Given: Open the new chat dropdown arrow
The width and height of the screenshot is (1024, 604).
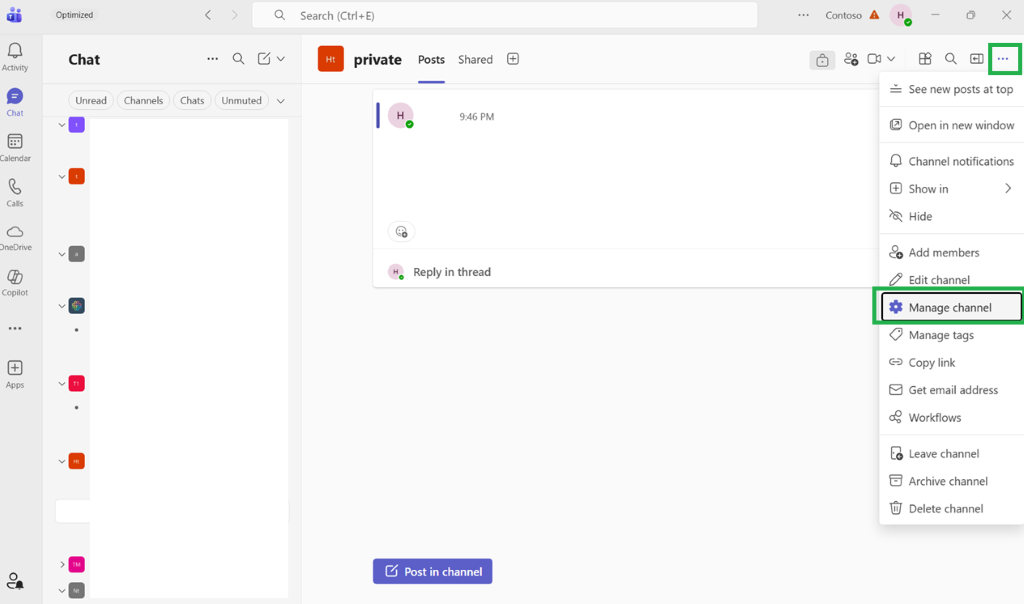Looking at the screenshot, I should pyautogui.click(x=281, y=59).
